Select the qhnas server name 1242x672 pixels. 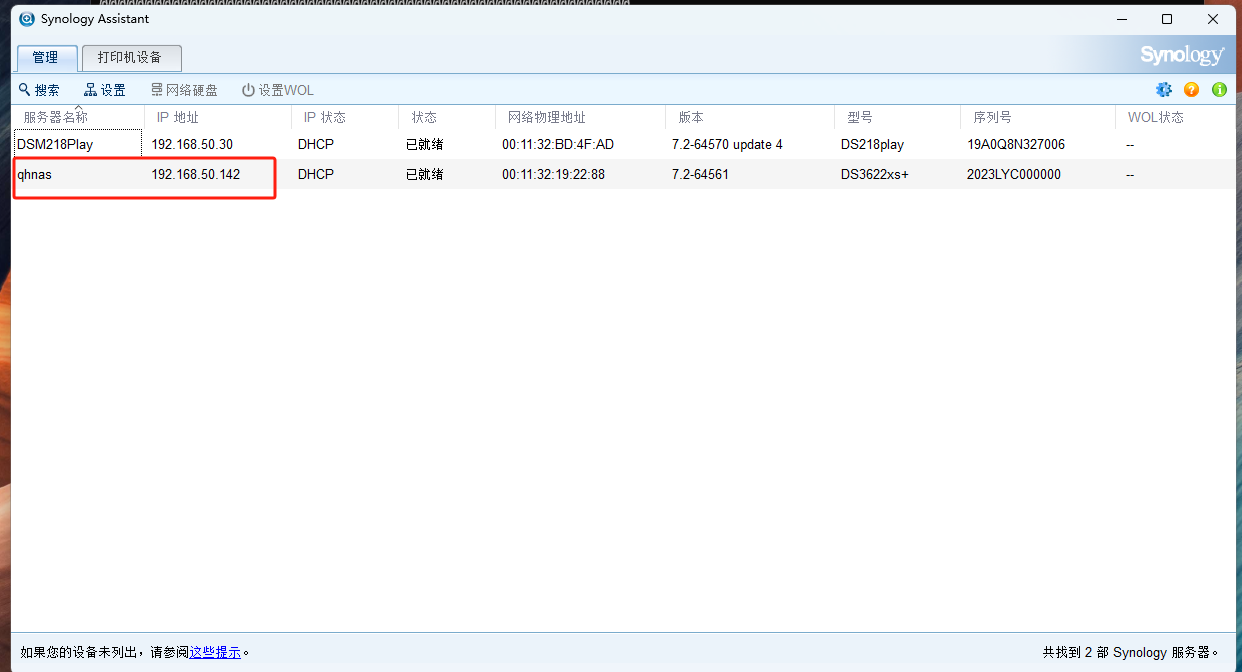point(34,174)
